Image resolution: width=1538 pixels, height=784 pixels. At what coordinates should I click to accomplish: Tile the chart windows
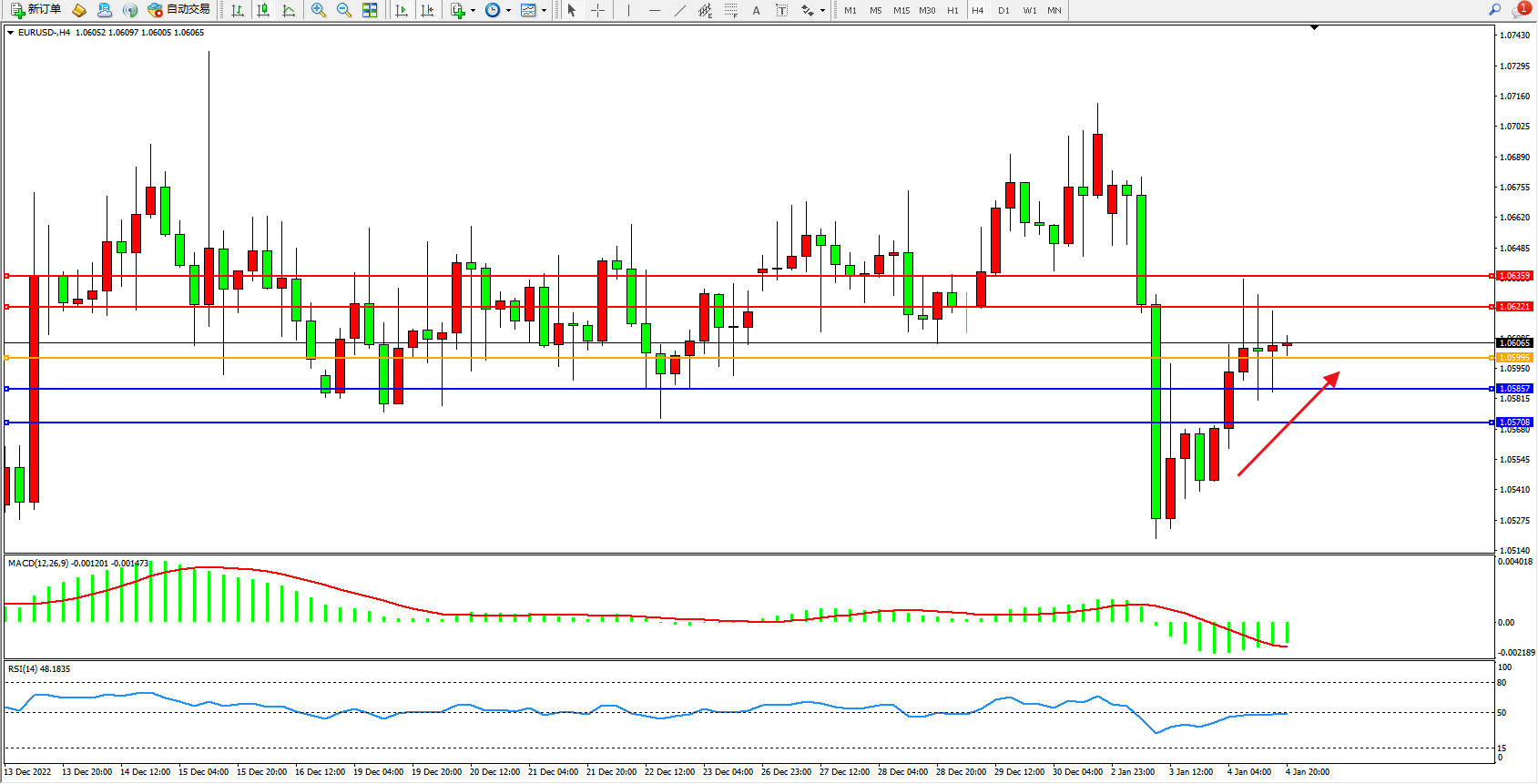coord(370,10)
